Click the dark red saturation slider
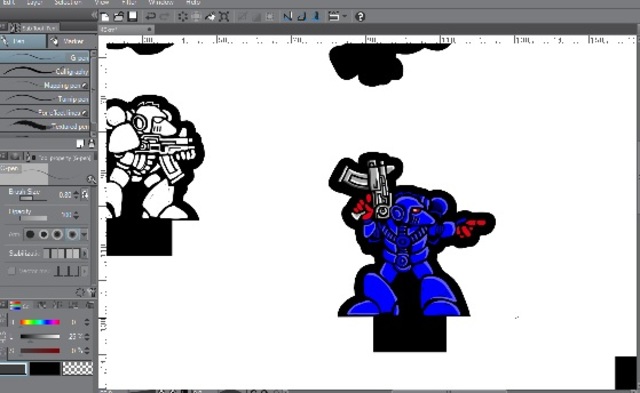Screen dimensions: 640x393 pyautogui.click(x=40, y=351)
